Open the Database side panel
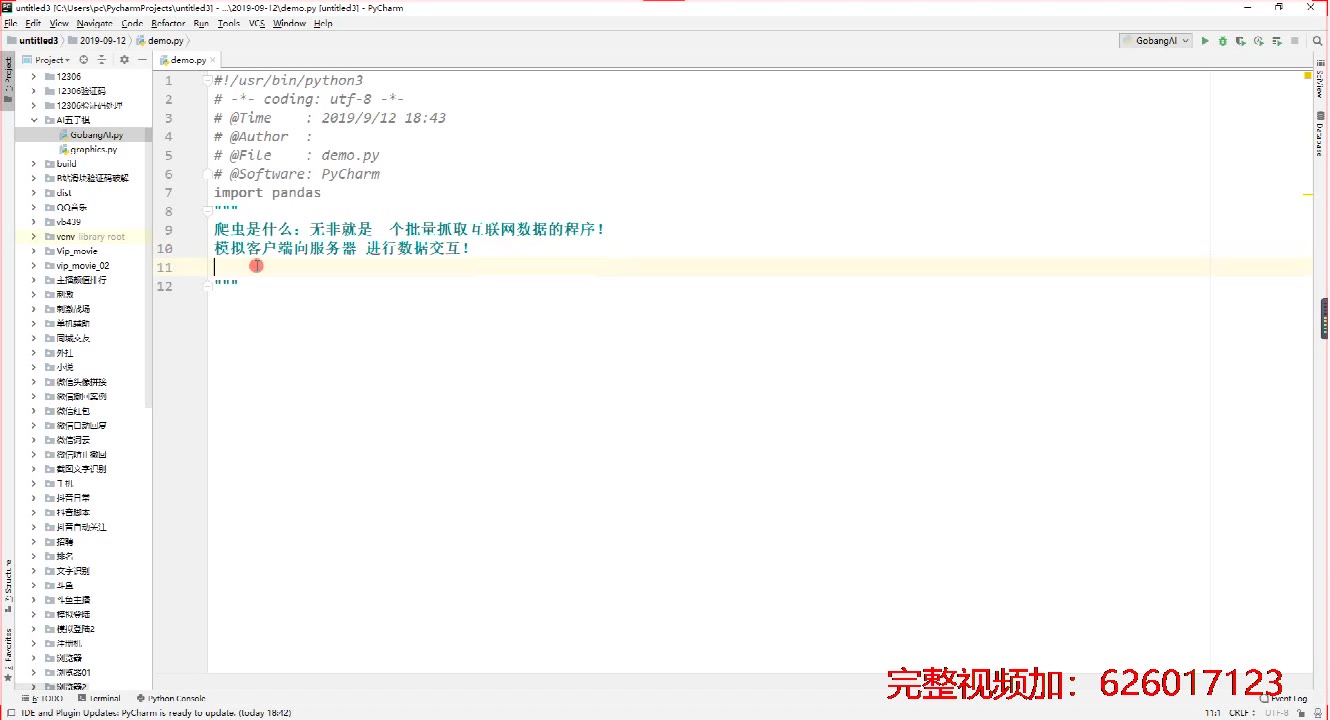The image size is (1330, 720). click(1320, 133)
